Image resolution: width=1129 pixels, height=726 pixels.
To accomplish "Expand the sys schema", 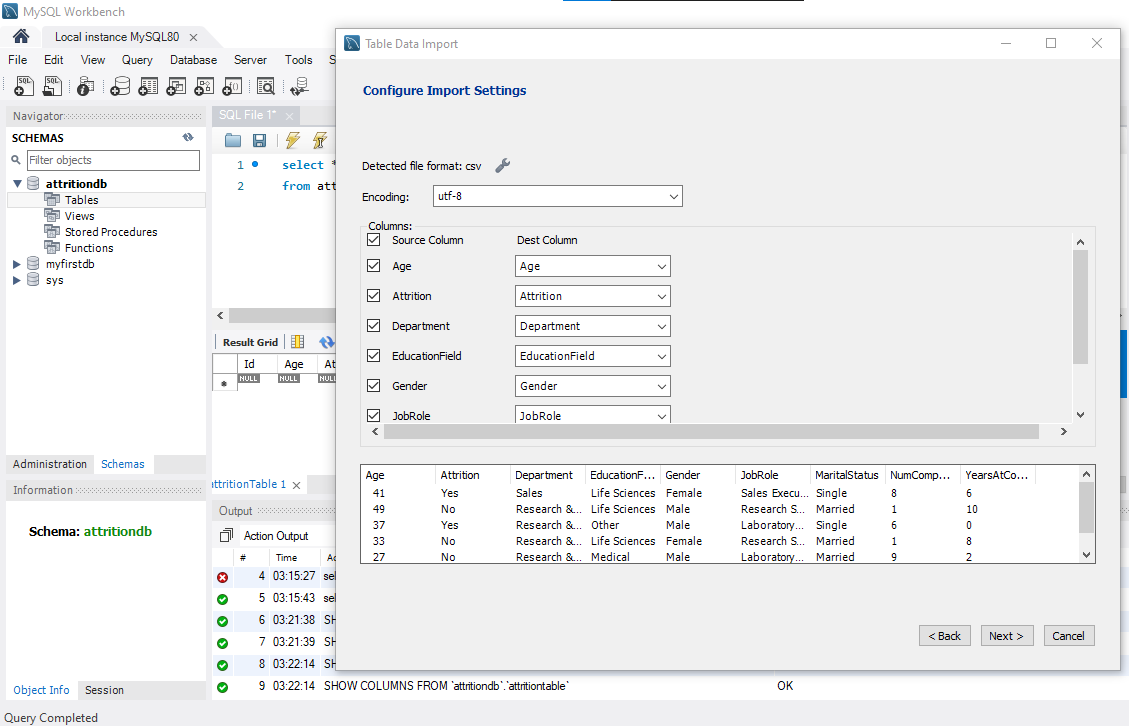I will click(x=17, y=280).
